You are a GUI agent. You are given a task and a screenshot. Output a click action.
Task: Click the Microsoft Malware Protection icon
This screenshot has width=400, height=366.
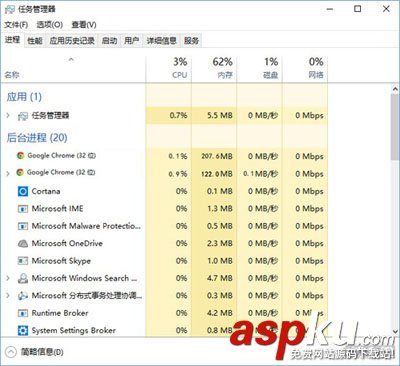click(23, 226)
